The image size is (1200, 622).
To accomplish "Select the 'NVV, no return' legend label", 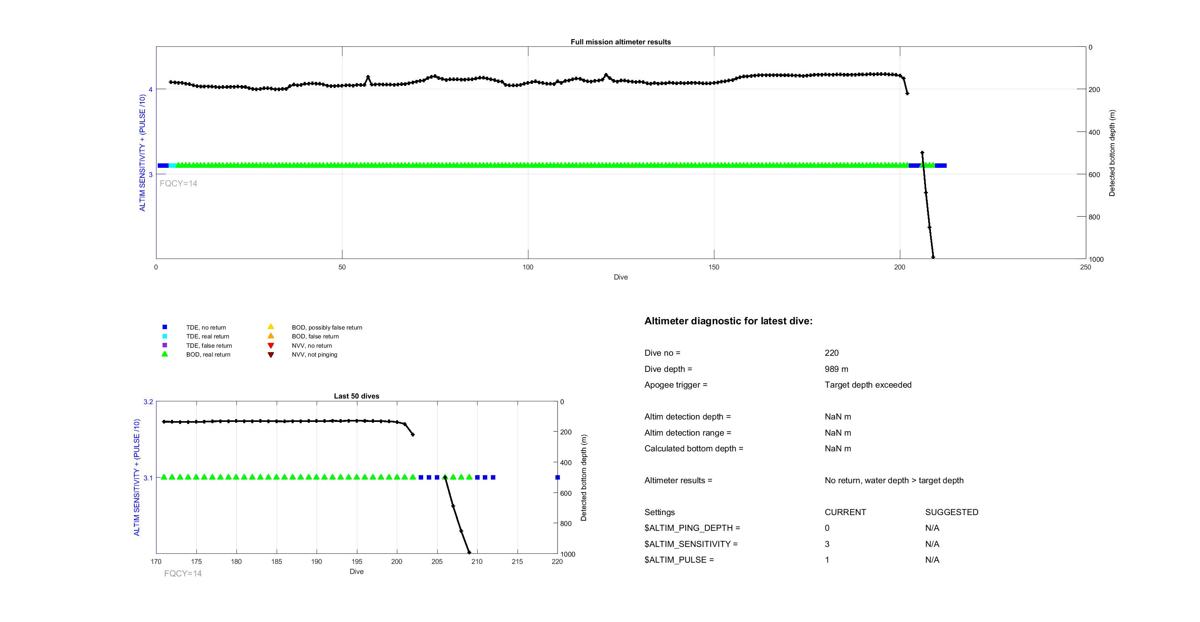I will click(312, 345).
